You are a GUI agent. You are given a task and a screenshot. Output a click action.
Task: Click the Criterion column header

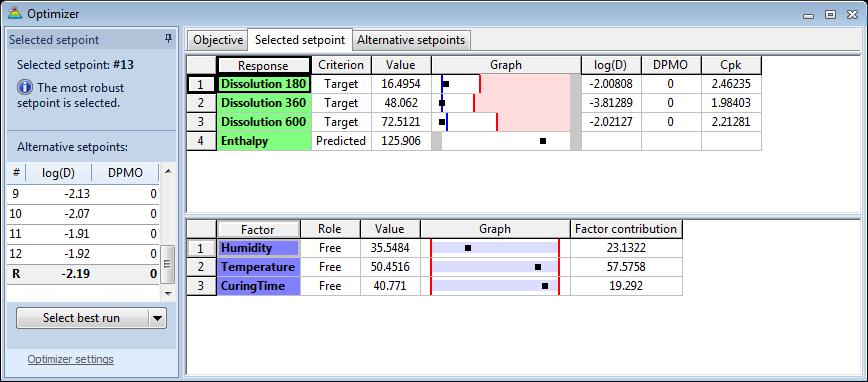tap(341, 65)
